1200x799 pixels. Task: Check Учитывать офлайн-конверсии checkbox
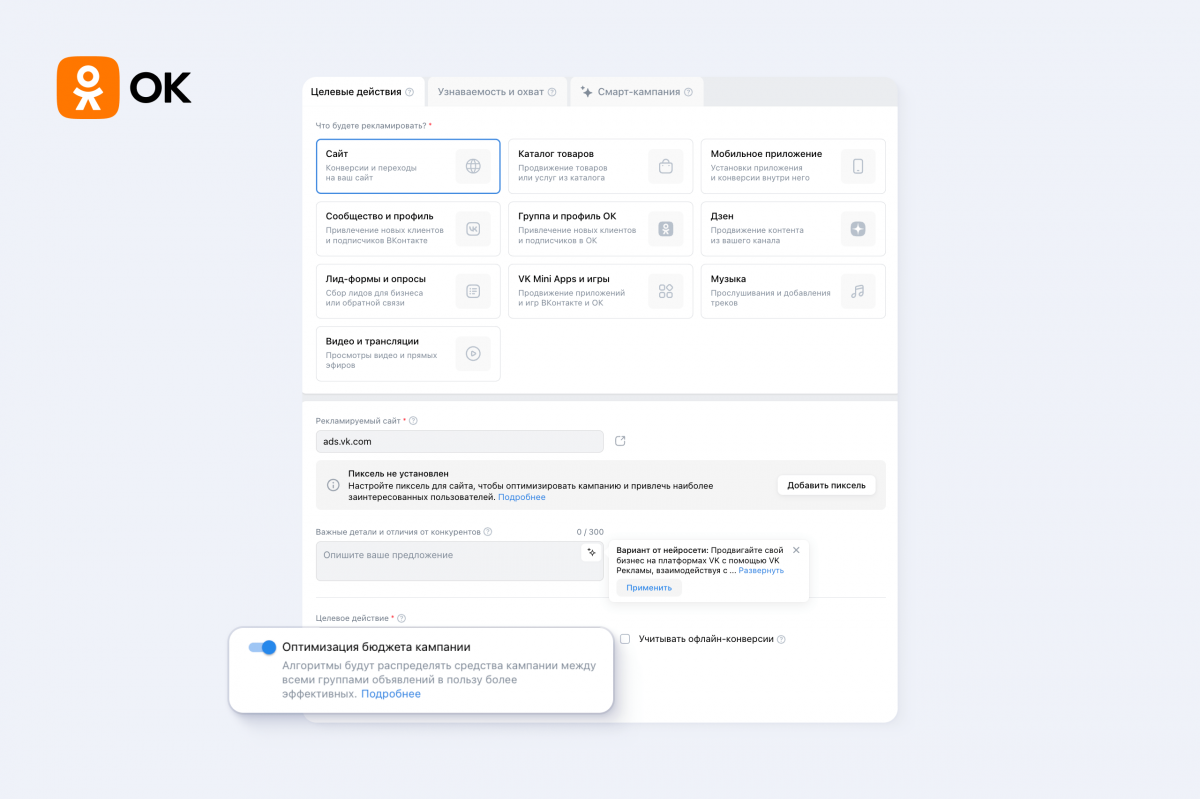625,639
